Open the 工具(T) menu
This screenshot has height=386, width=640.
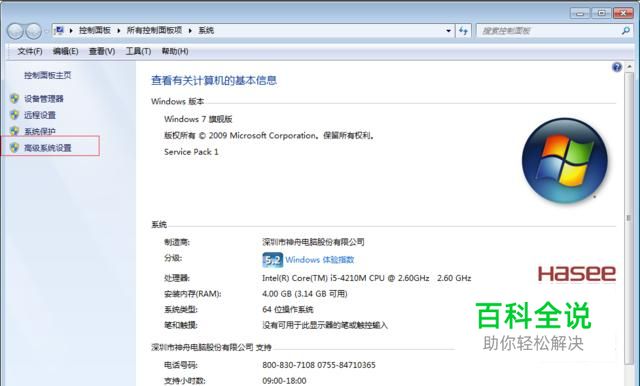[138, 51]
